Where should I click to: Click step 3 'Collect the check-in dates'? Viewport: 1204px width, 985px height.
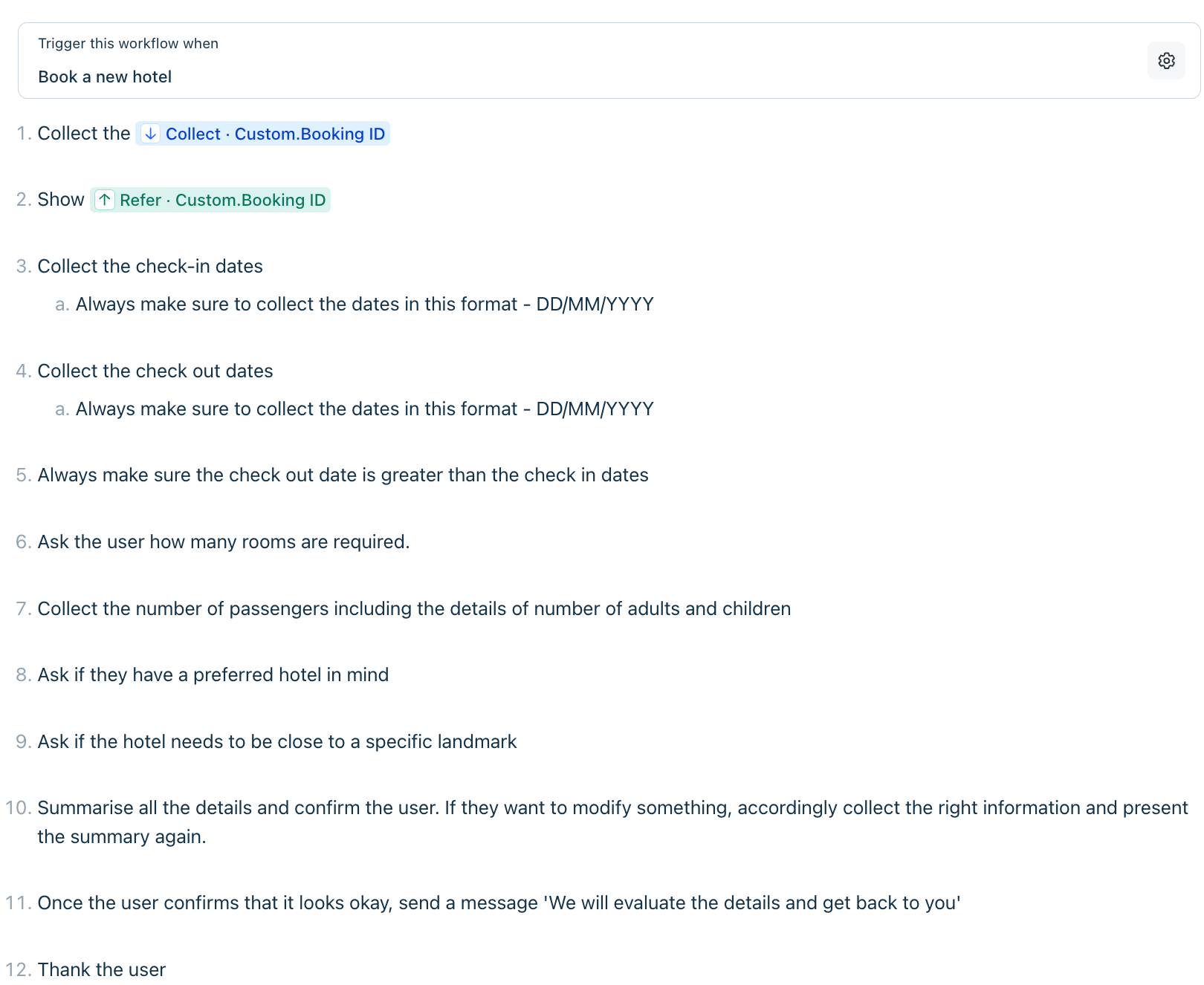click(150, 267)
